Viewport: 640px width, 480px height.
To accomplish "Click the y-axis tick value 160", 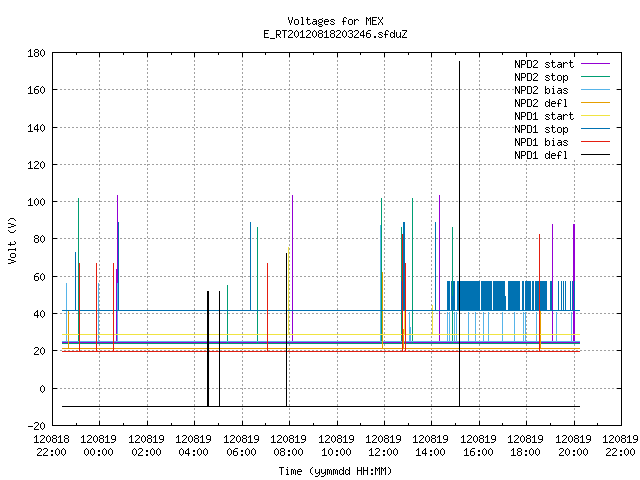I will (36, 90).
